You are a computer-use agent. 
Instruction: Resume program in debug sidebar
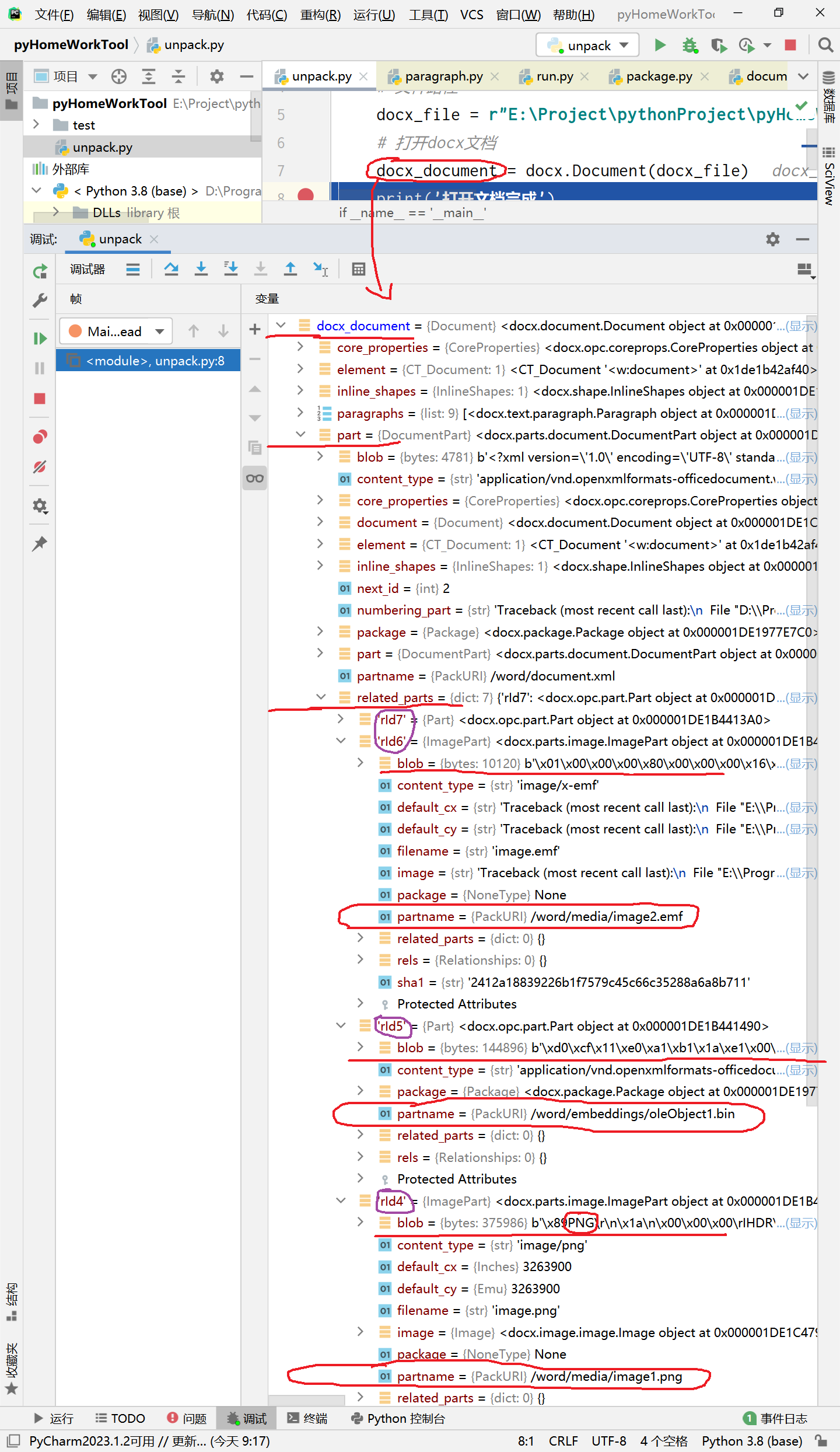pyautogui.click(x=40, y=338)
